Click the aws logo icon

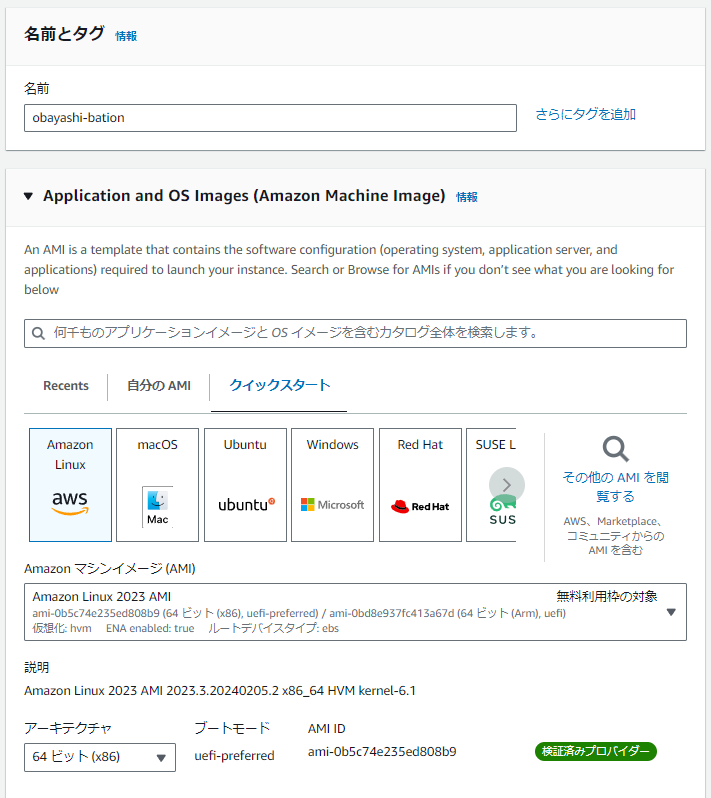pyautogui.click(x=70, y=503)
